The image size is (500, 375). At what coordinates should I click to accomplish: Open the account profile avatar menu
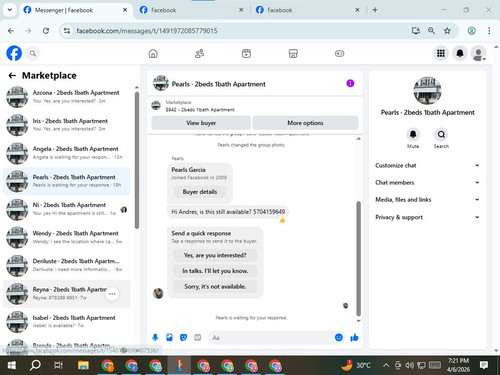click(x=479, y=53)
